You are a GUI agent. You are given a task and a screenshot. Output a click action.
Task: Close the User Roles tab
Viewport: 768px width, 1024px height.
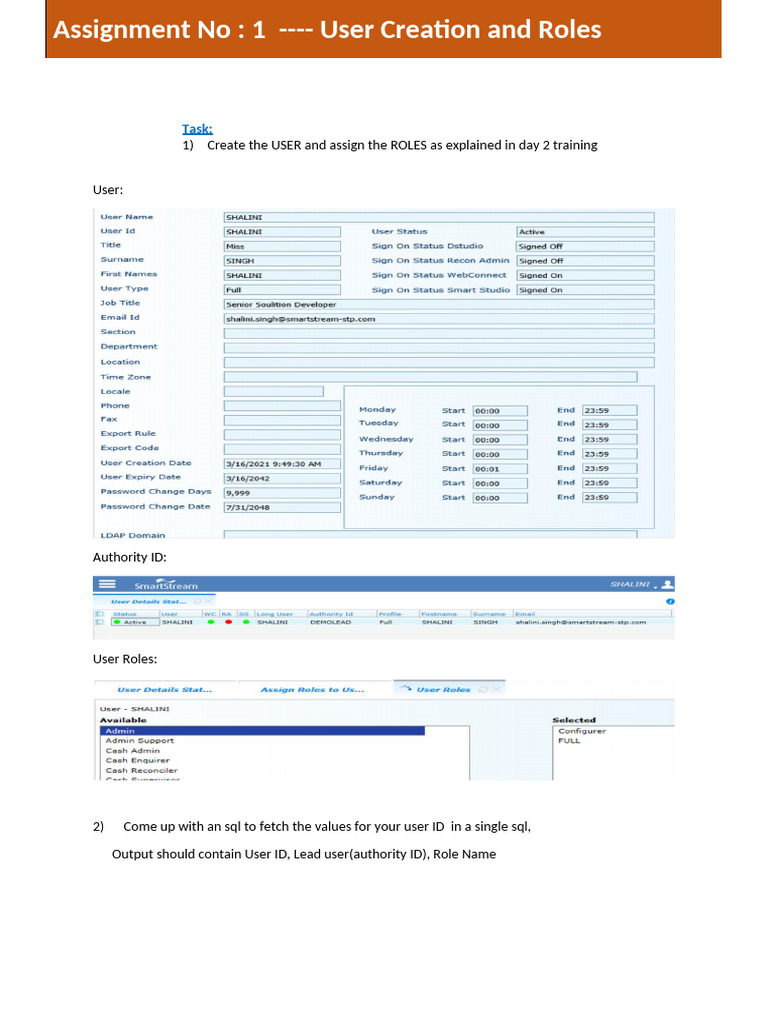tap(496, 690)
